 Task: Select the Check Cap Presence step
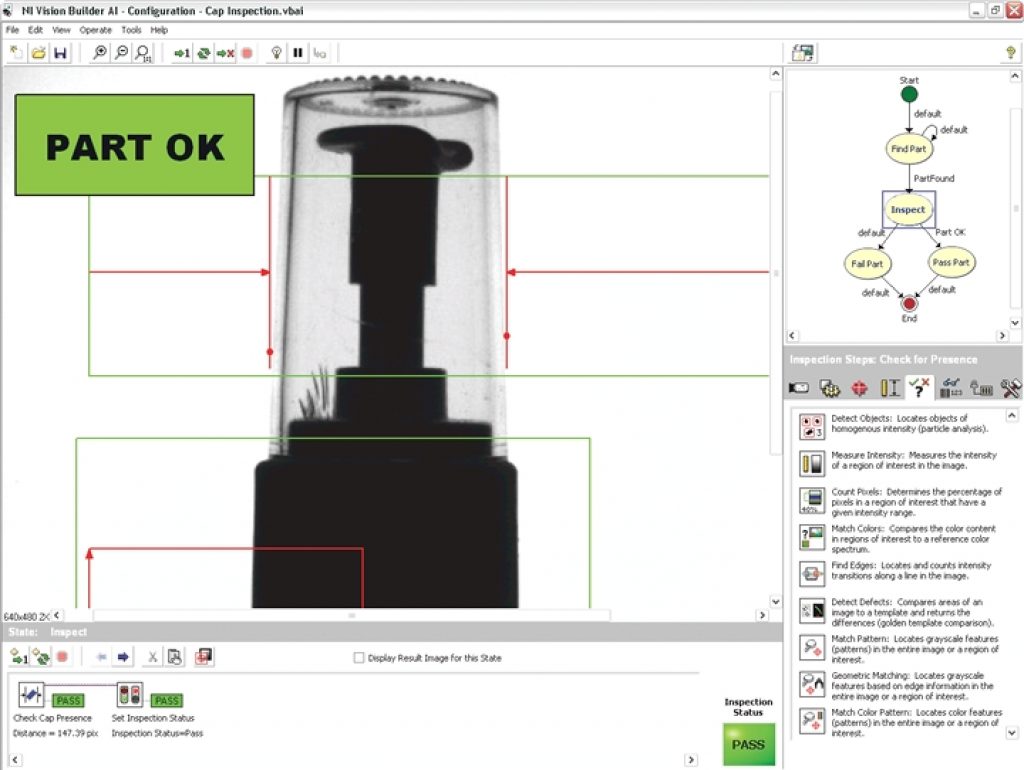(x=31, y=696)
